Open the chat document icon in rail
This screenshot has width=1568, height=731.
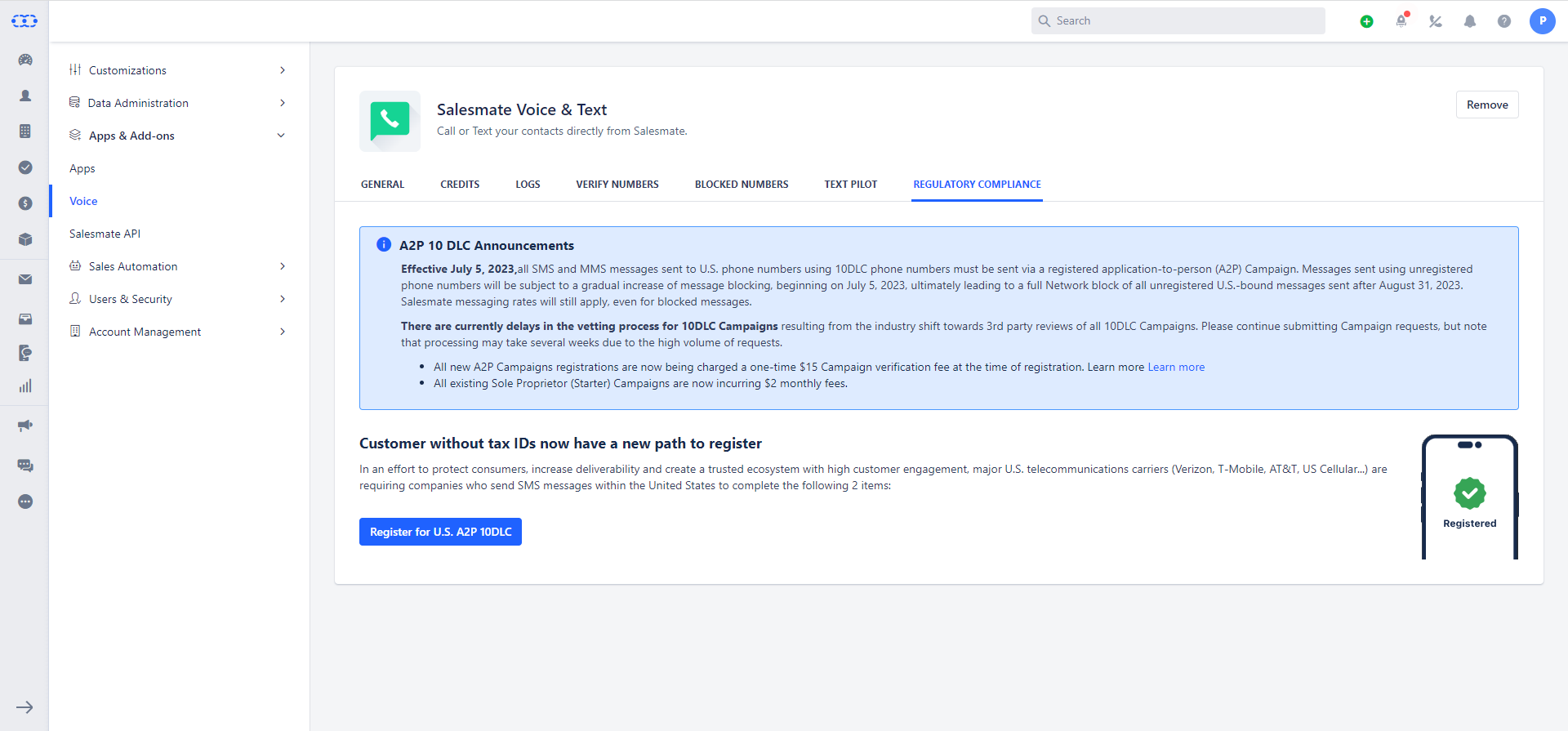coord(25,353)
